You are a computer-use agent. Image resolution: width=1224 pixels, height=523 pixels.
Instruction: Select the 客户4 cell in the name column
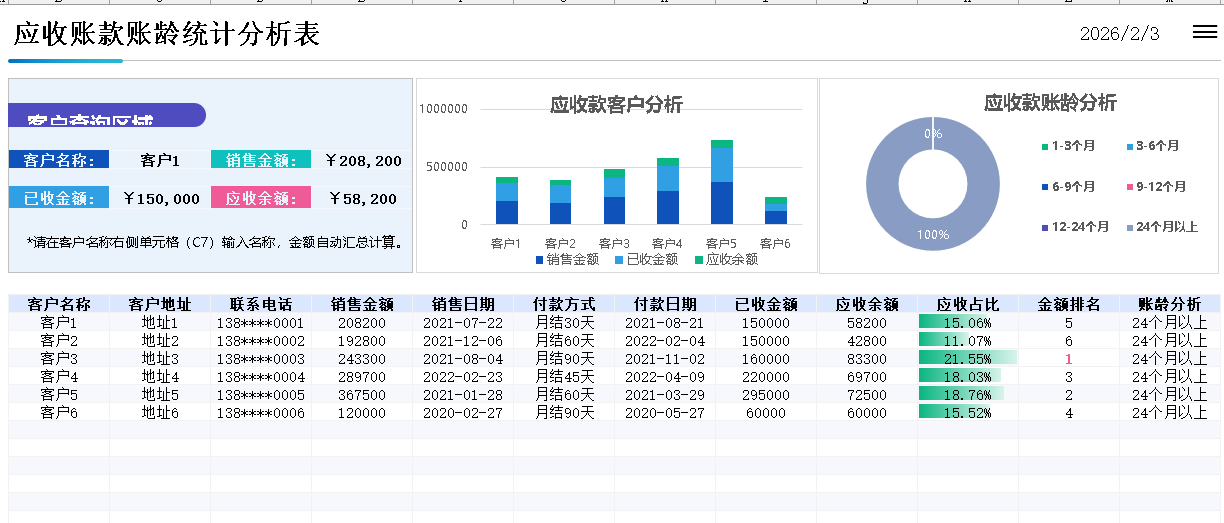59,376
